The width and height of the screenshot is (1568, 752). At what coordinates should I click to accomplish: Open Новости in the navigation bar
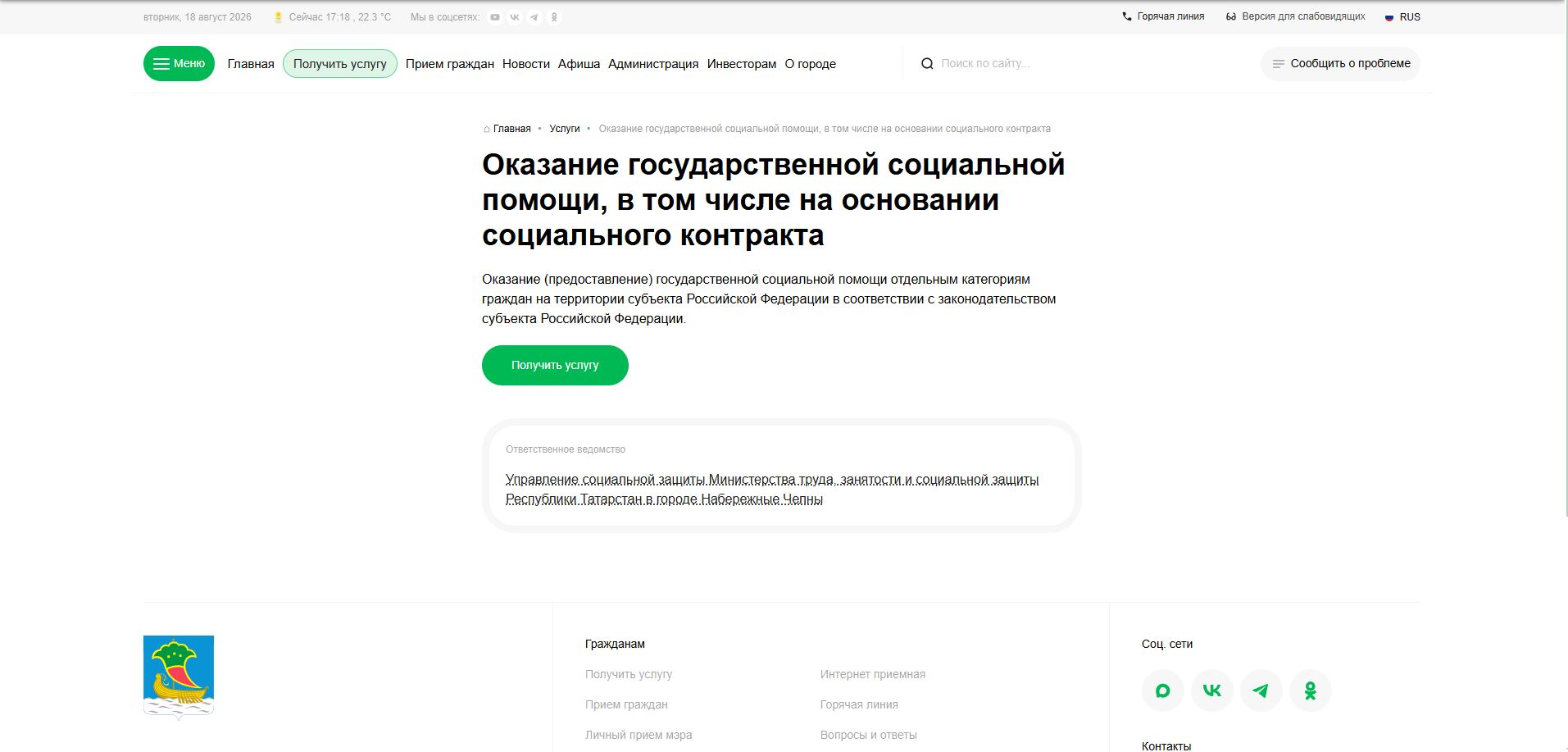tap(526, 64)
